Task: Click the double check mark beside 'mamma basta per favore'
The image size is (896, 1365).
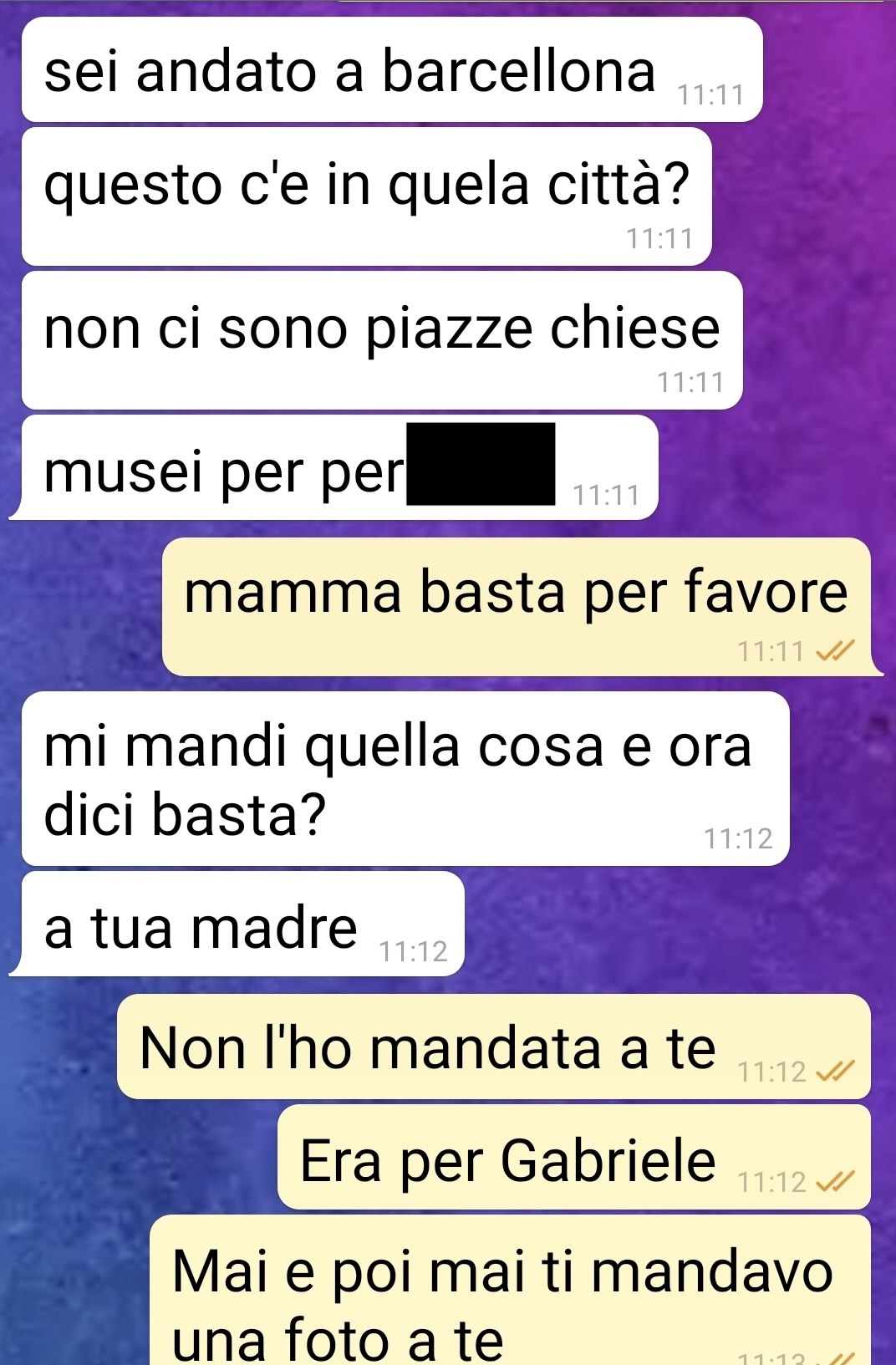Action: (x=837, y=650)
